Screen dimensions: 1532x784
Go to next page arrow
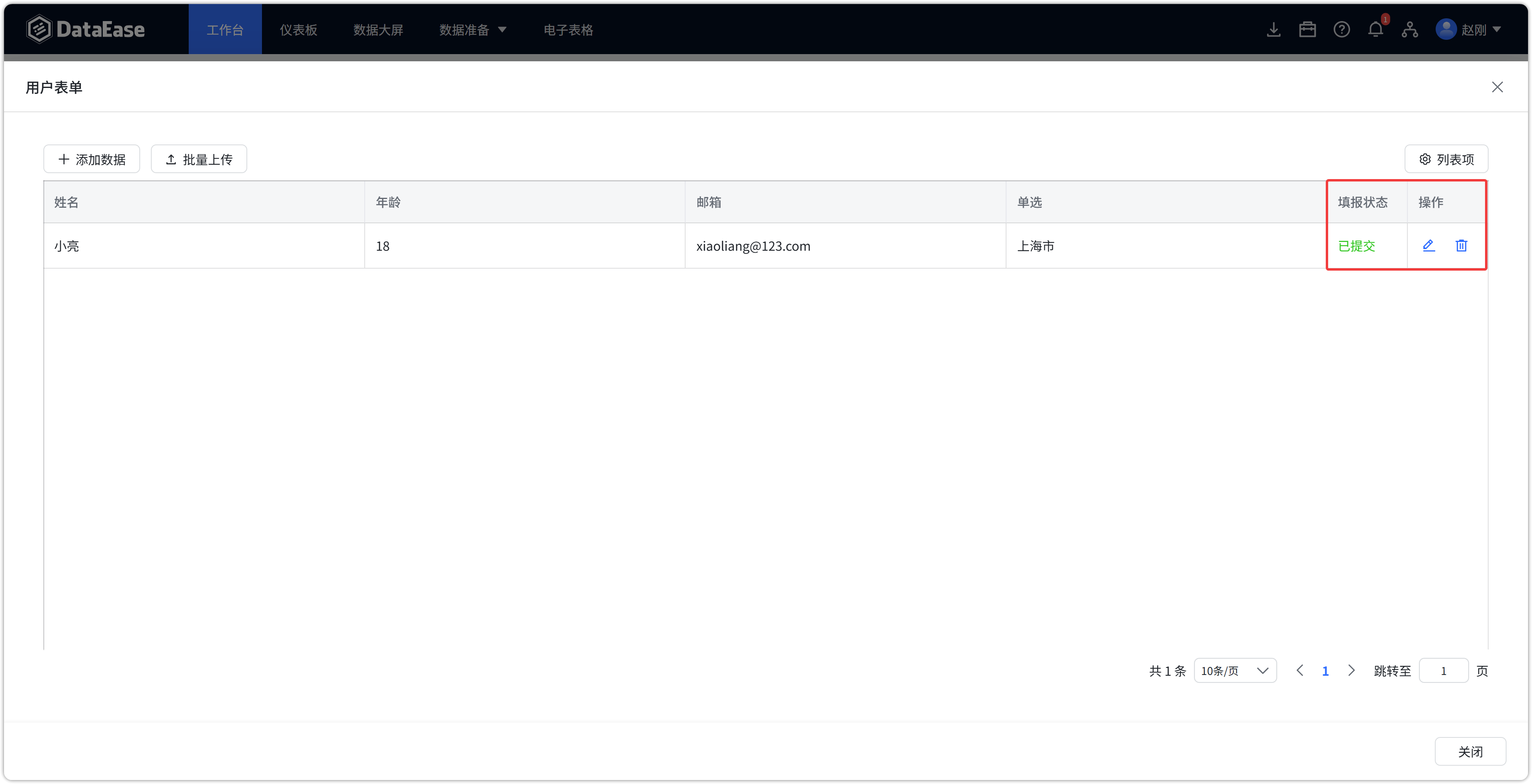click(x=1351, y=671)
